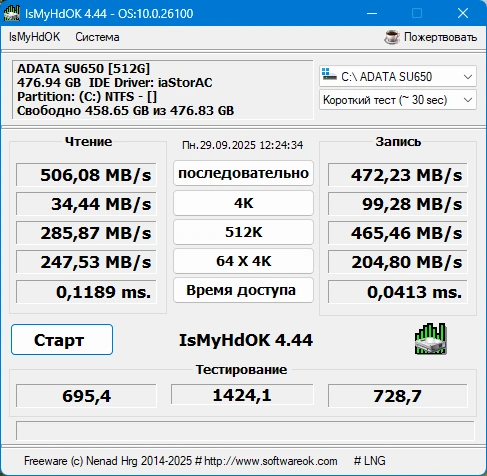Open the Система menu
Image resolution: width=487 pixels, height=476 pixels.
coord(97,37)
